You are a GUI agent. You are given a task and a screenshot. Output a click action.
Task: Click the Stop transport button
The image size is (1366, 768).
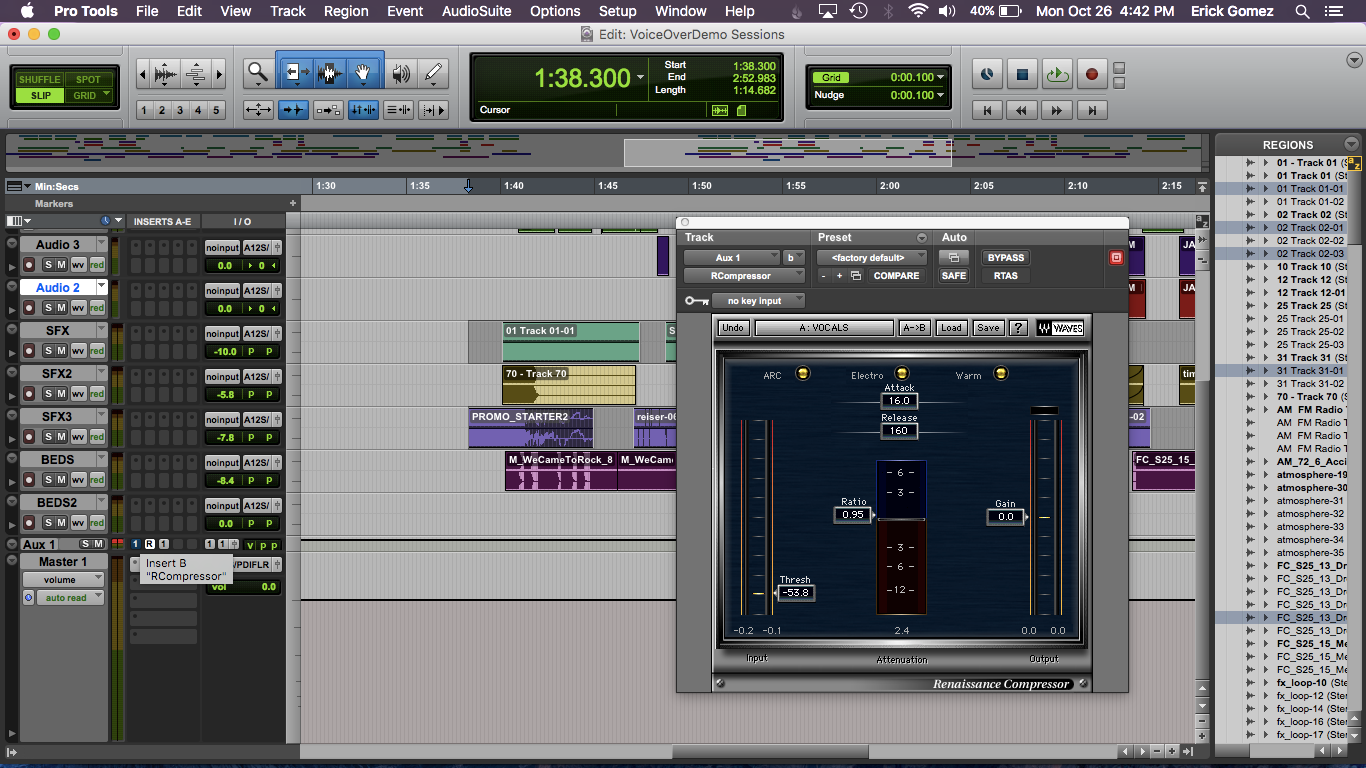pyautogui.click(x=1022, y=74)
